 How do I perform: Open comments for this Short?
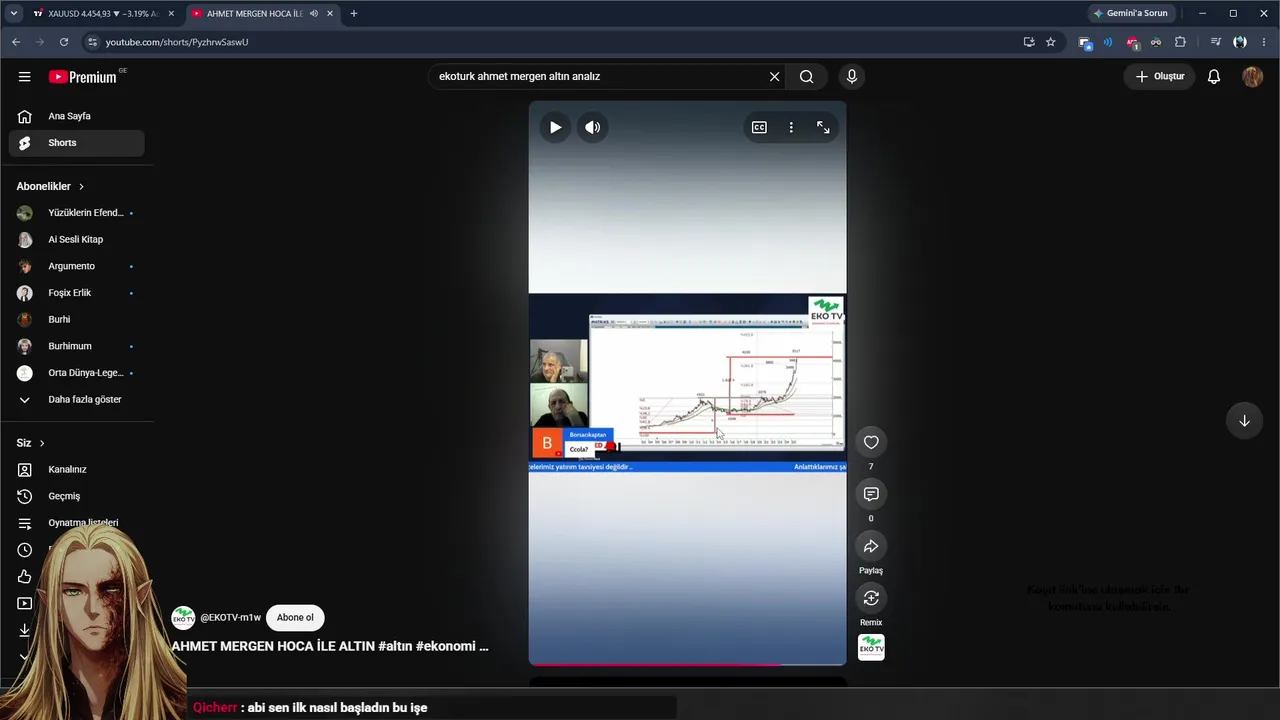click(871, 494)
